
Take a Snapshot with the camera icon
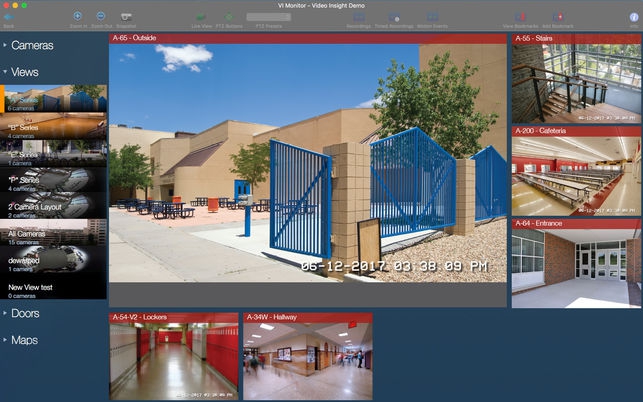click(126, 17)
